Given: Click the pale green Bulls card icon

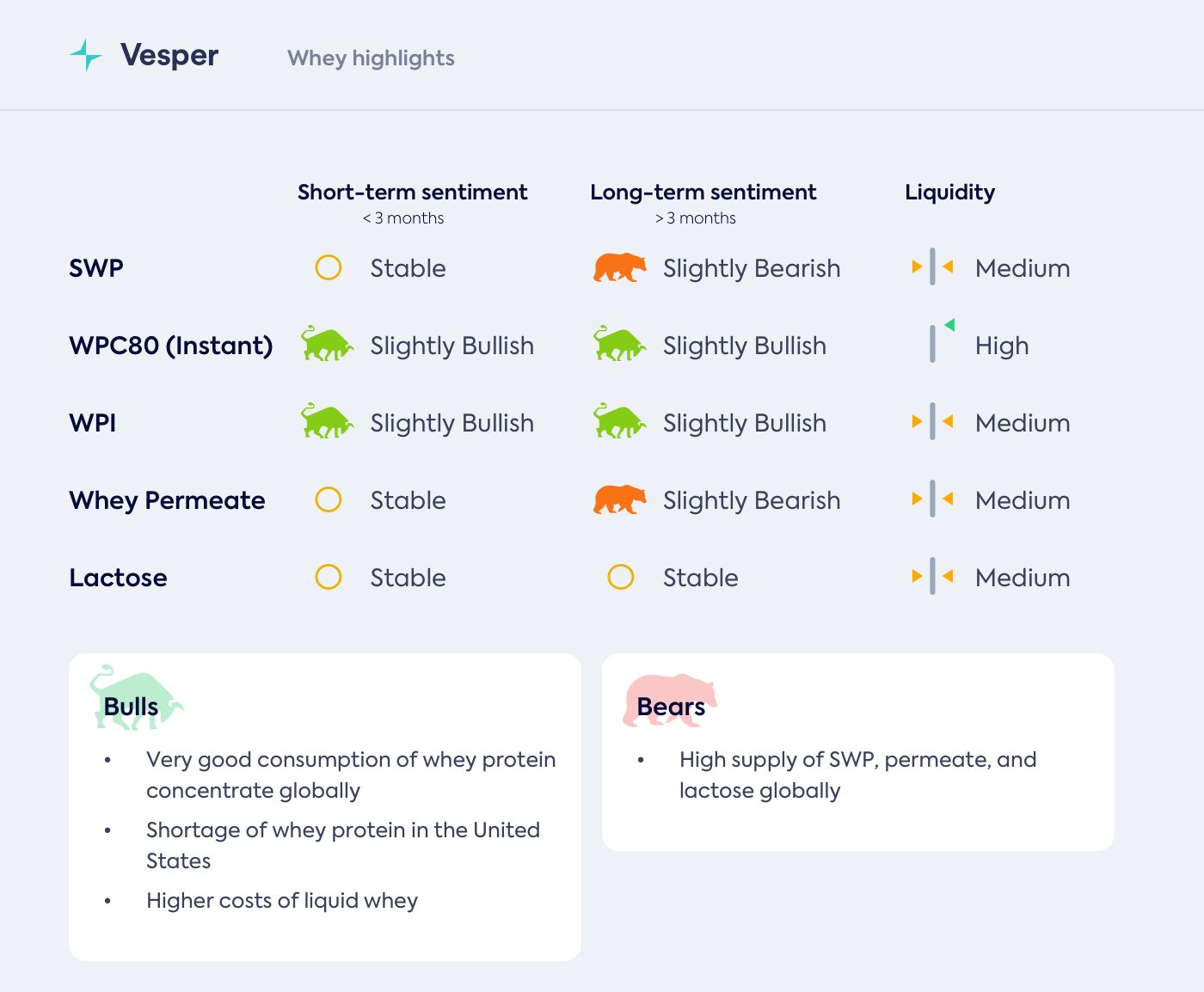Looking at the screenshot, I should (x=135, y=698).
